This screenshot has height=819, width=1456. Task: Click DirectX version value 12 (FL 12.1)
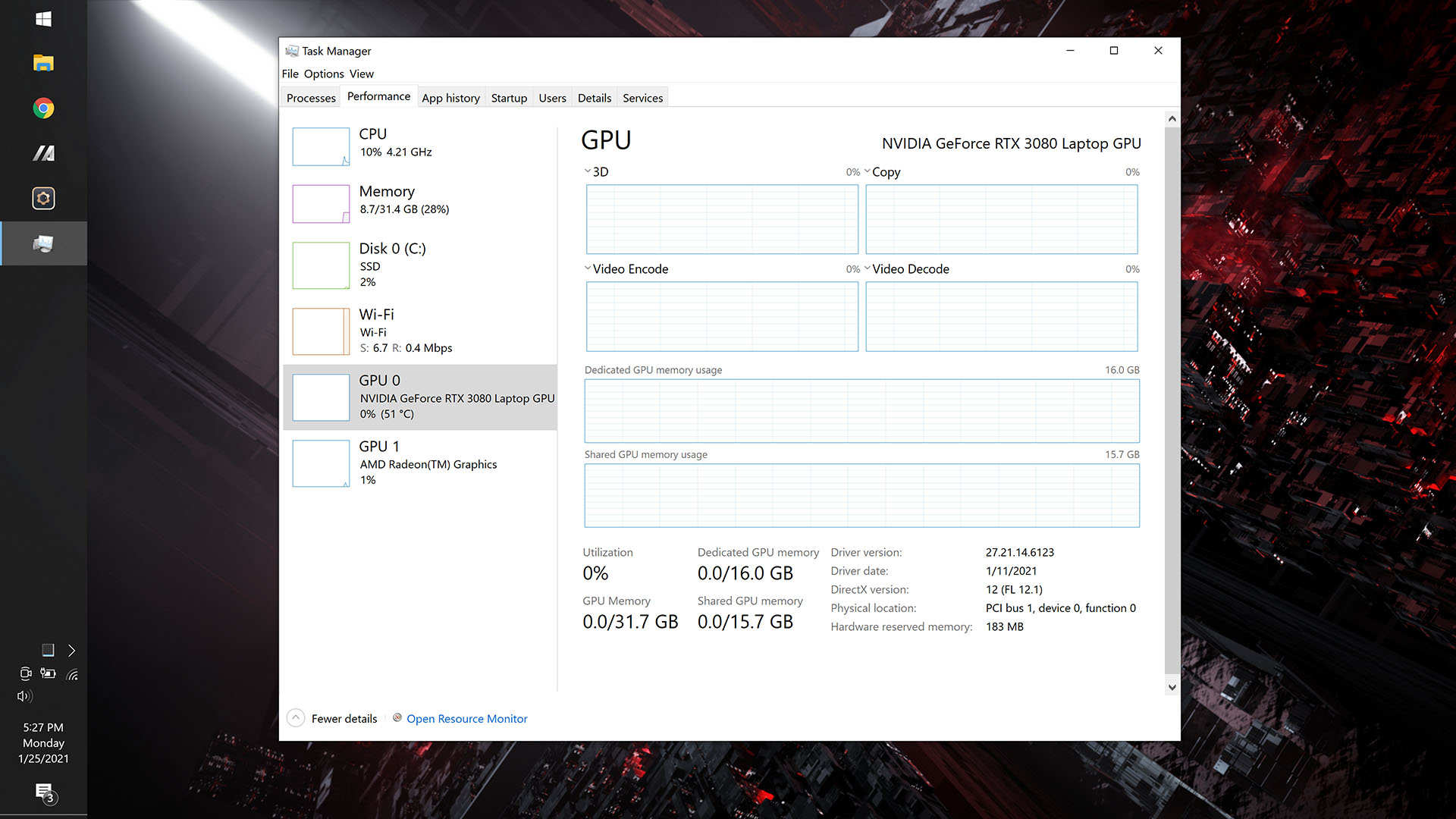tap(1014, 589)
